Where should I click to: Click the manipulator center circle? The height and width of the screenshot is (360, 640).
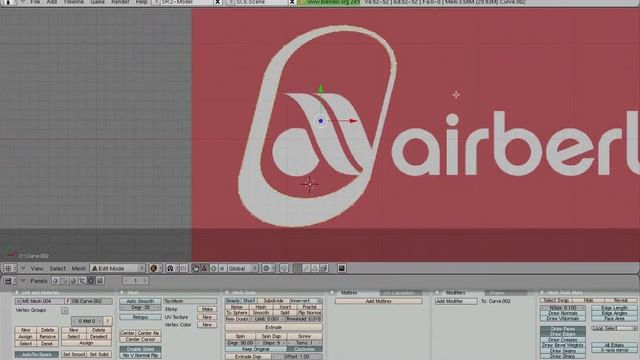(321, 121)
